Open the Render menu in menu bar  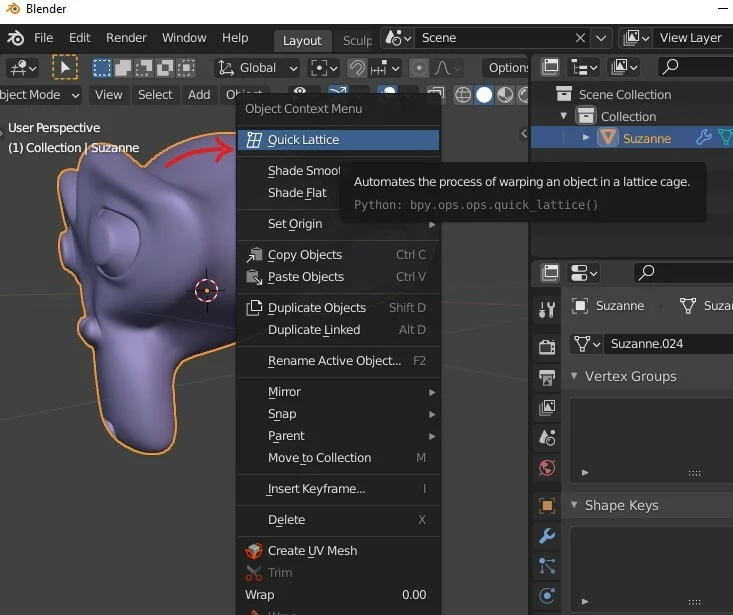tap(126, 38)
